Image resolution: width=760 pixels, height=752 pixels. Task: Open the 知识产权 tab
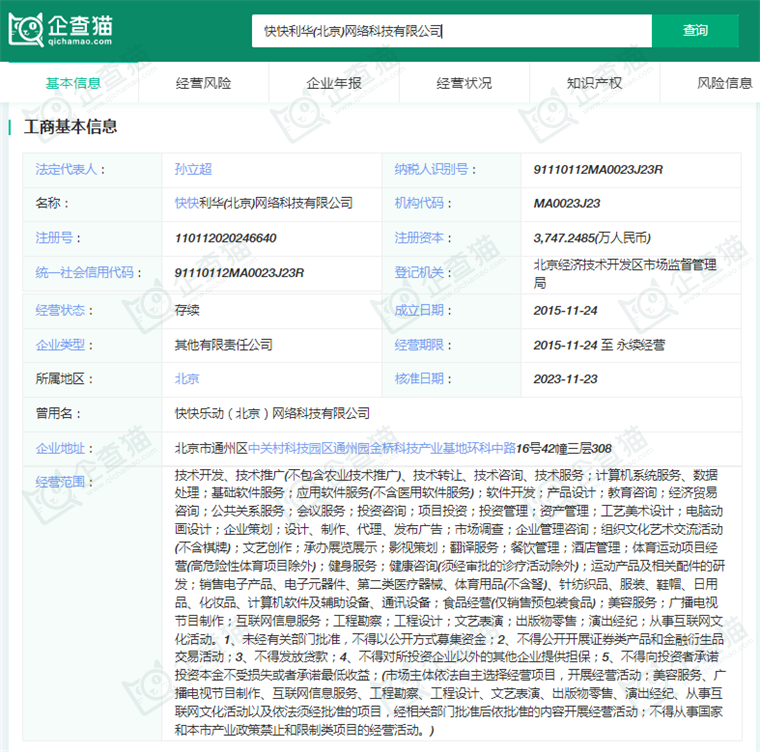(x=595, y=83)
